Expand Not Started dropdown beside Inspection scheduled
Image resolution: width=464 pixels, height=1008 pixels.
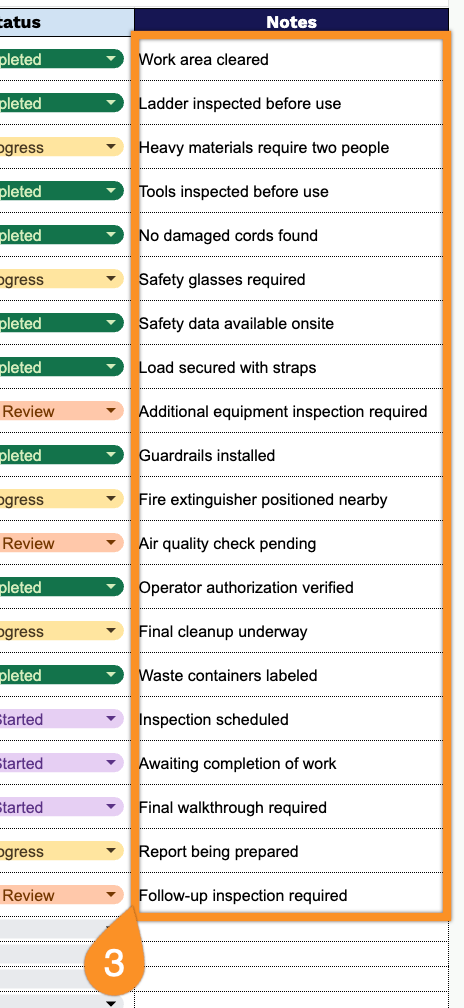click(x=111, y=719)
